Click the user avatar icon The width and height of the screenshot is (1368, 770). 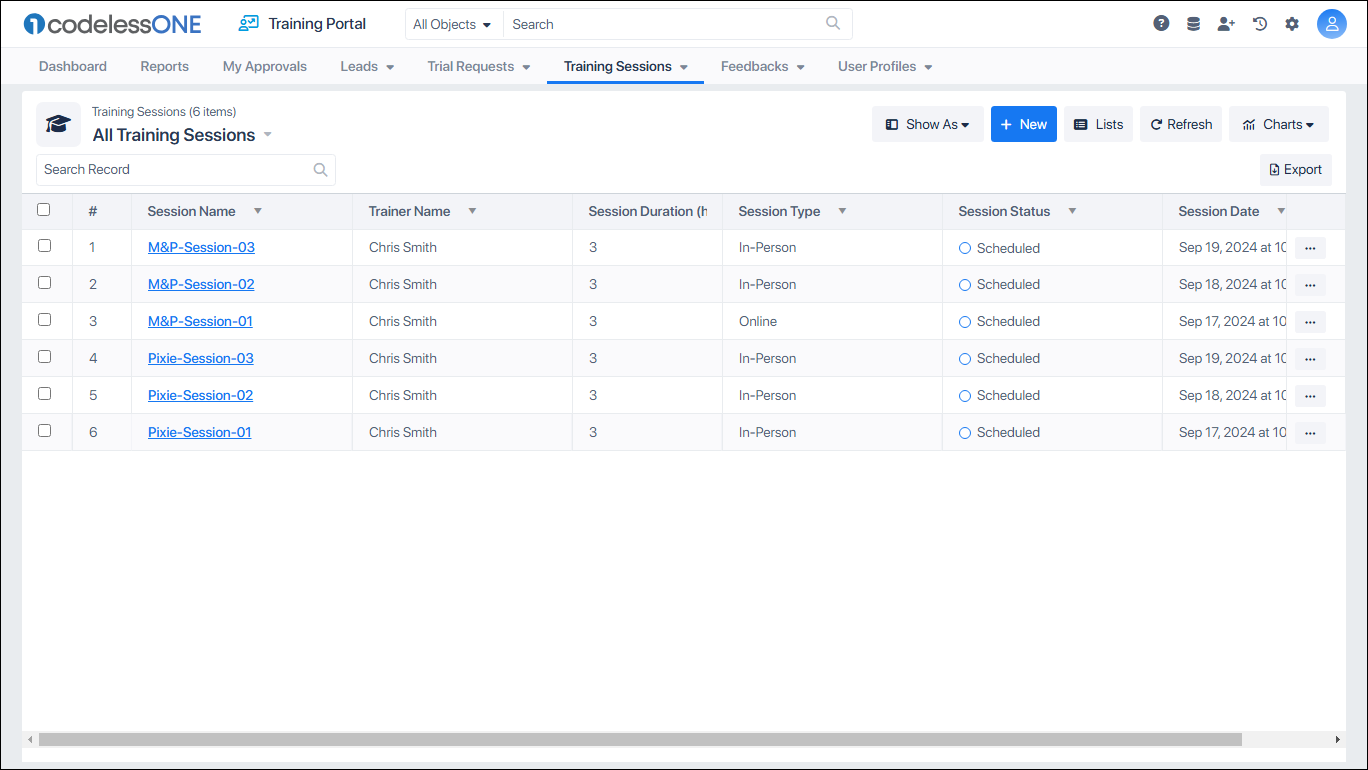pos(1332,23)
